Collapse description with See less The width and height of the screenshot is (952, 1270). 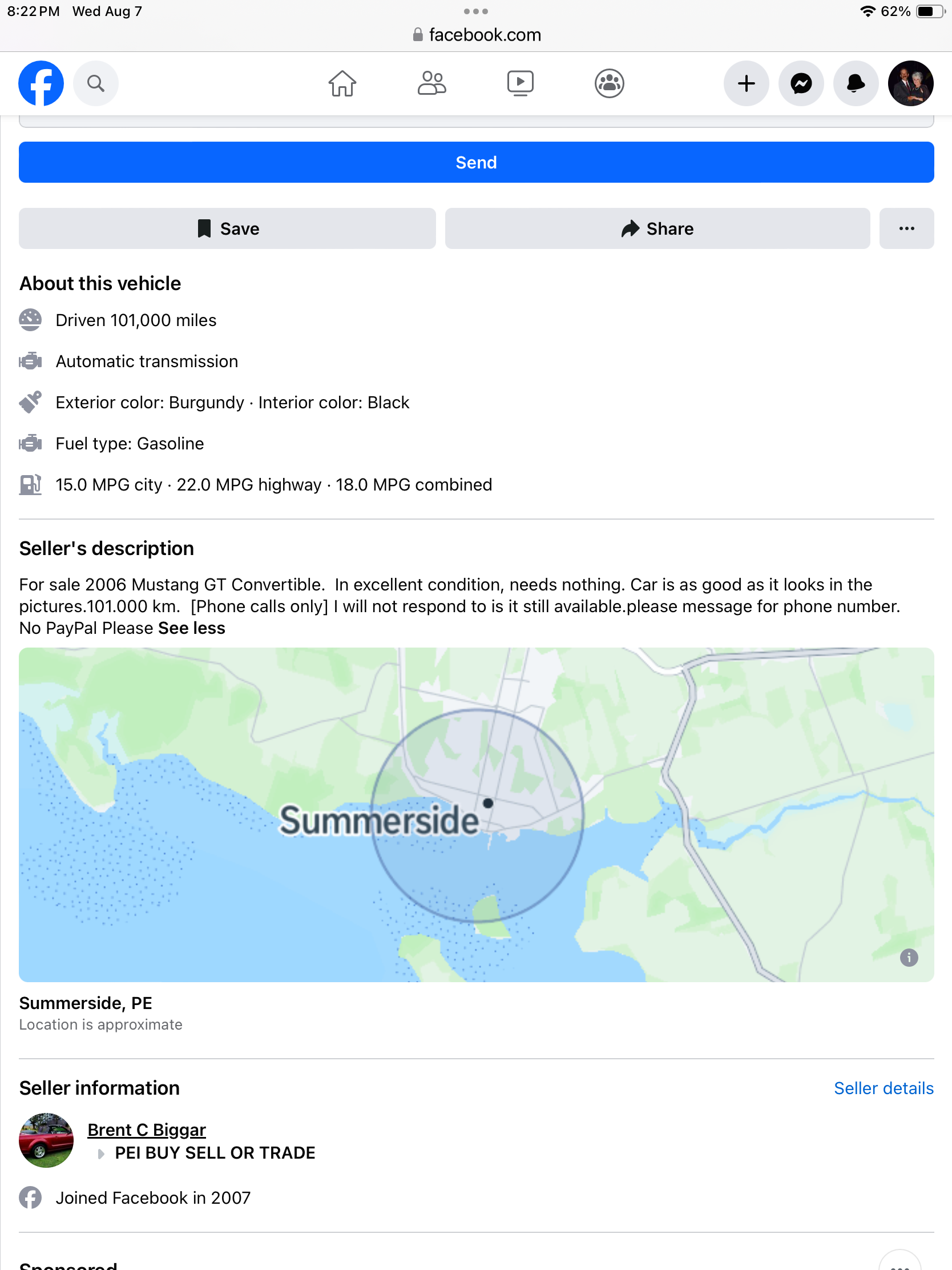click(192, 628)
